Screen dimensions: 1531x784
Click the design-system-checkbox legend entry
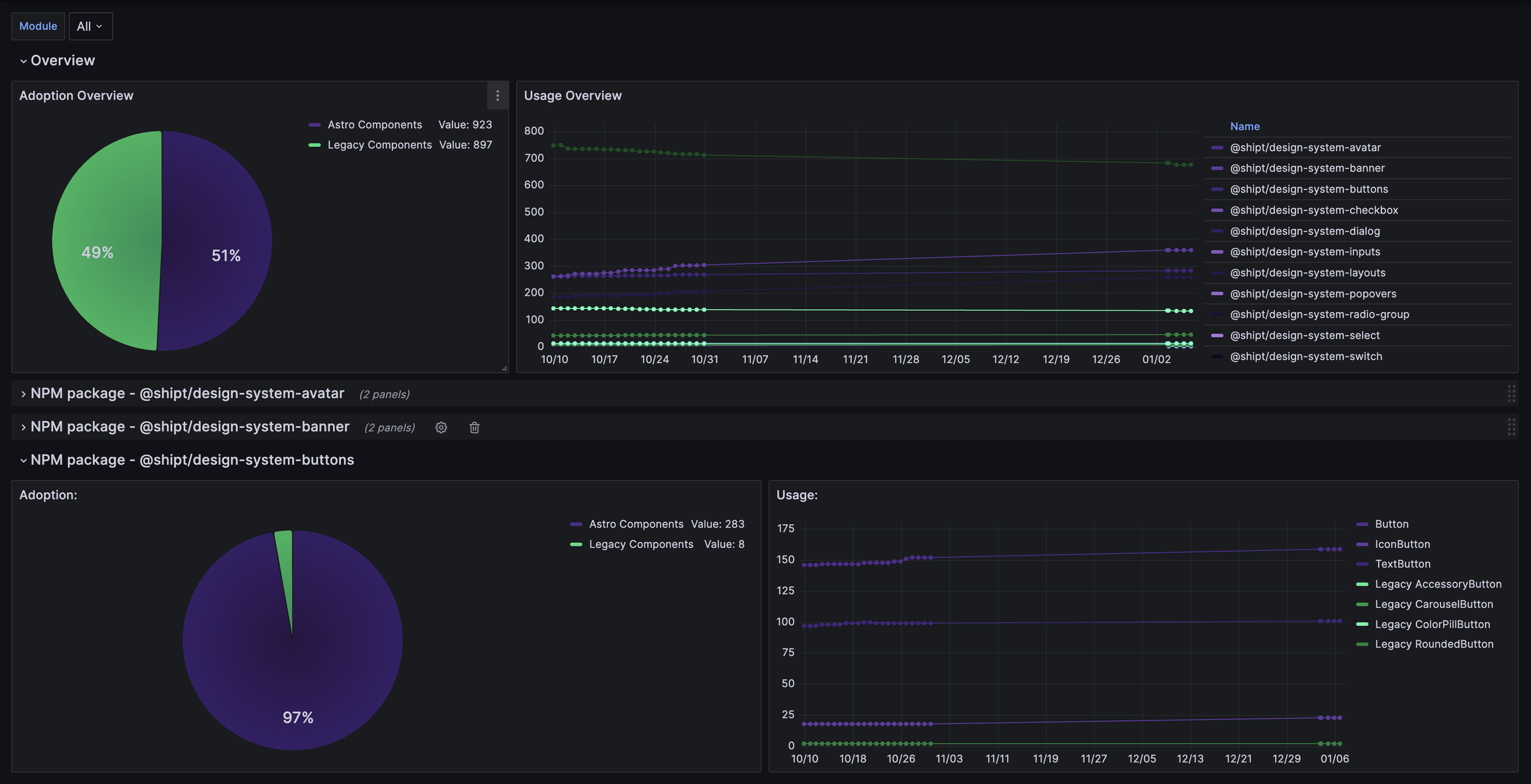pos(1314,210)
